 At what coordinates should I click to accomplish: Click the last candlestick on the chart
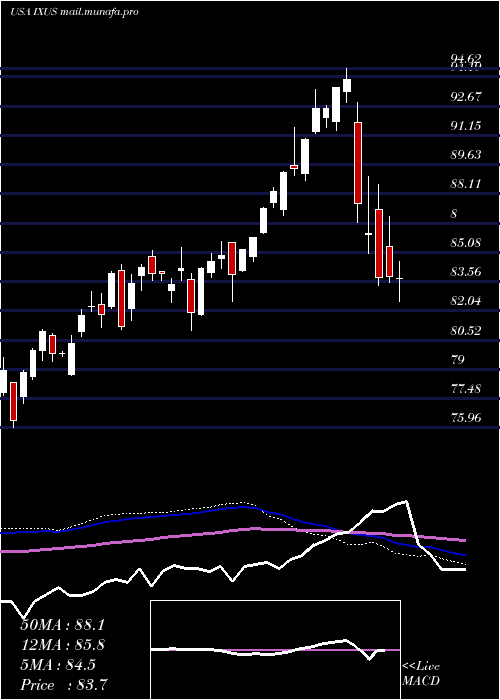coord(400,281)
